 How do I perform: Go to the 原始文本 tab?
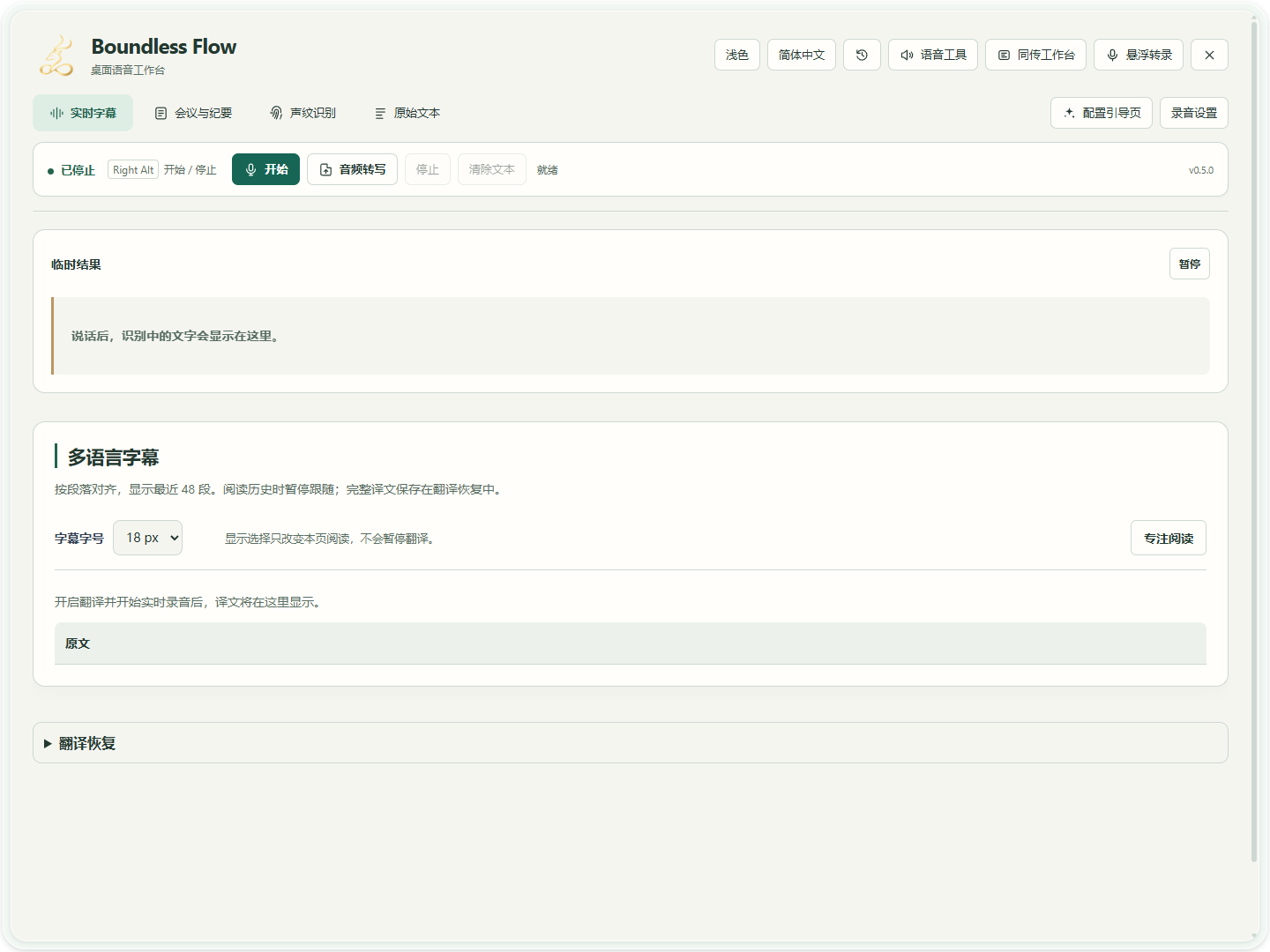point(407,113)
